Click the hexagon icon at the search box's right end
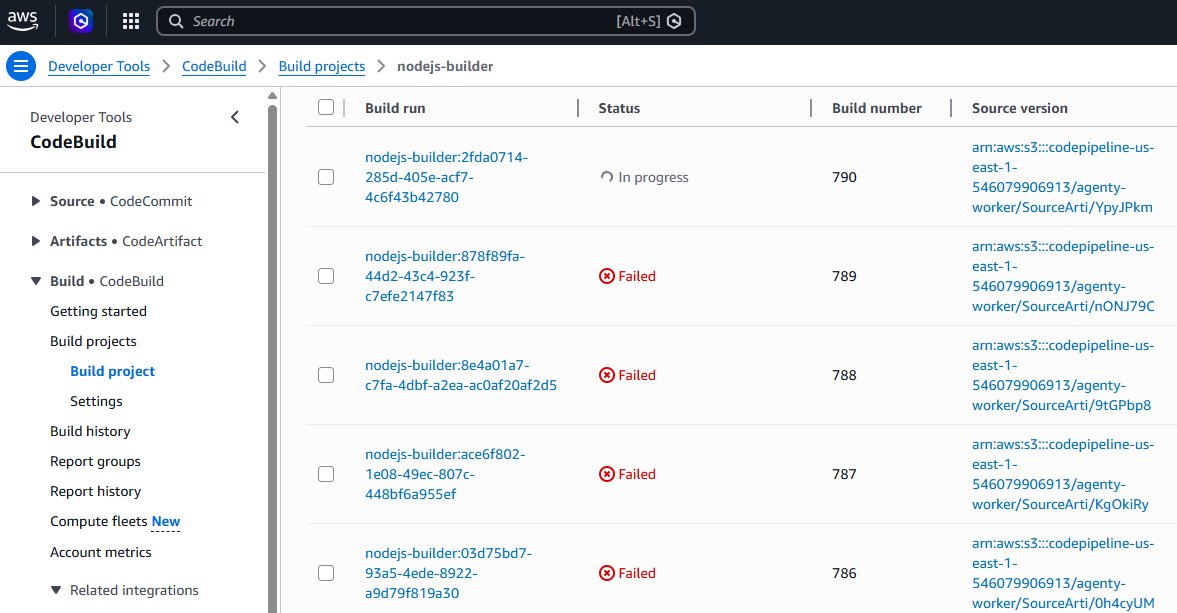 click(x=674, y=21)
